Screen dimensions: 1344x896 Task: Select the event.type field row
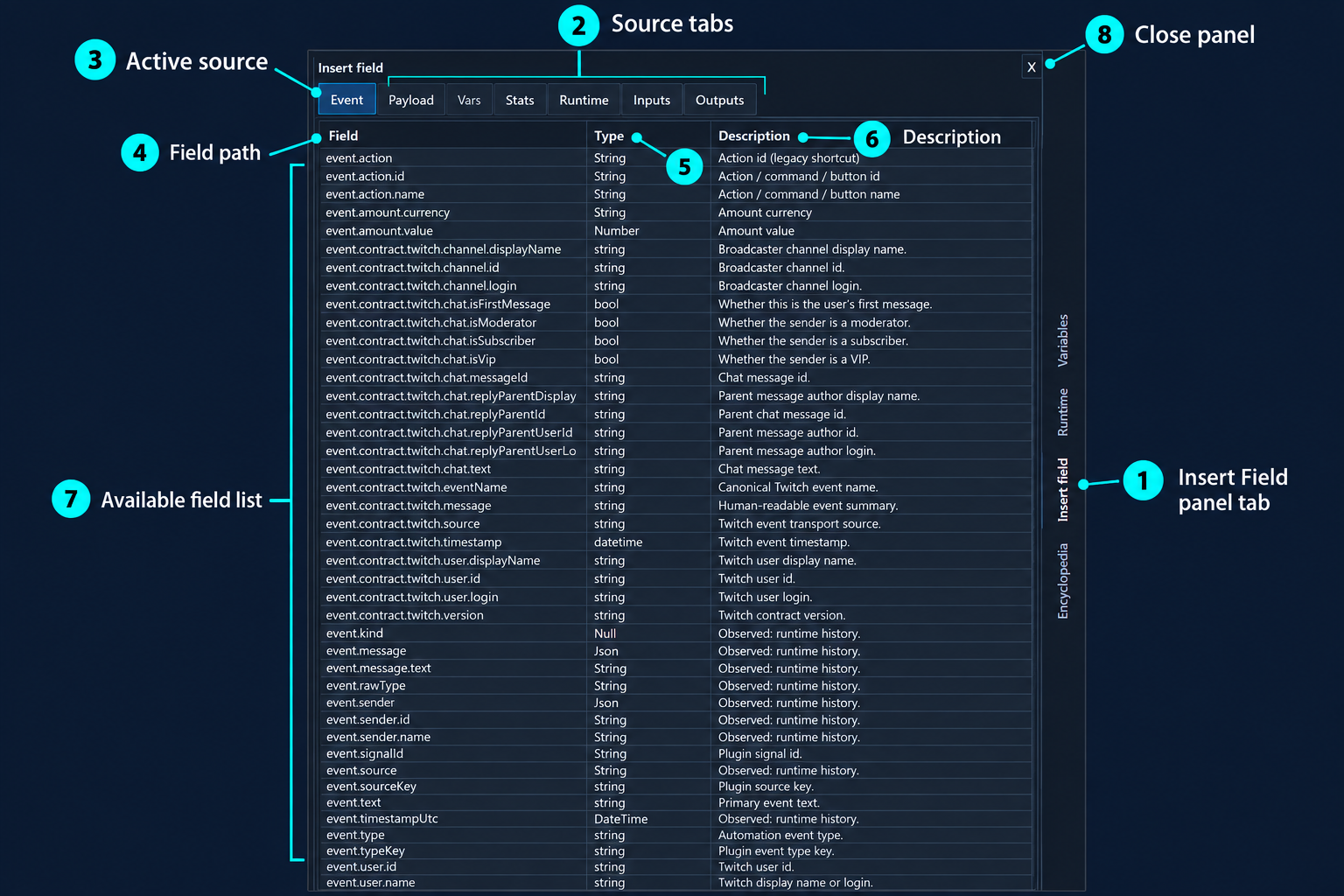click(675, 835)
